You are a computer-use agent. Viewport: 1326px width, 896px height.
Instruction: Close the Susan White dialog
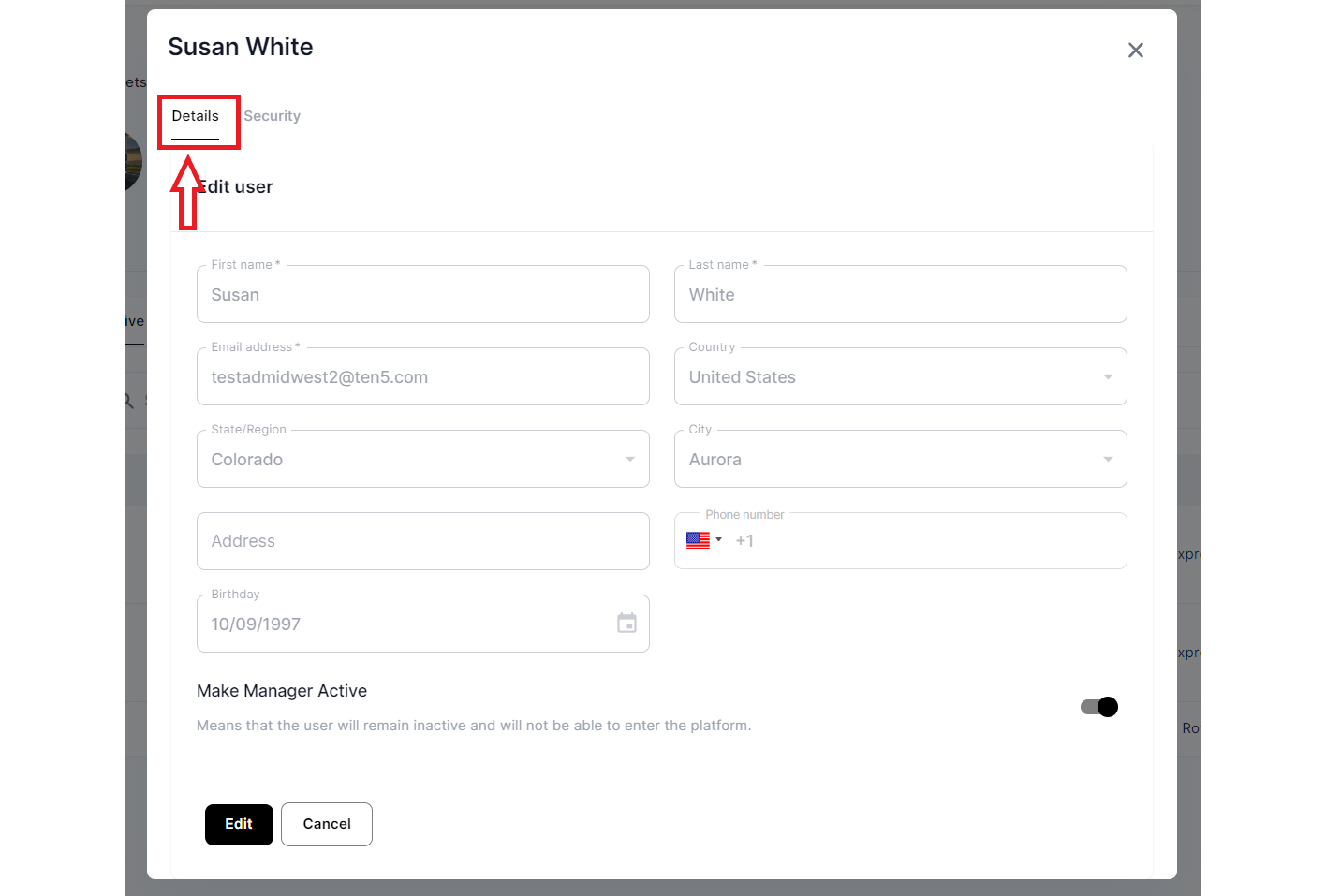1135,51
